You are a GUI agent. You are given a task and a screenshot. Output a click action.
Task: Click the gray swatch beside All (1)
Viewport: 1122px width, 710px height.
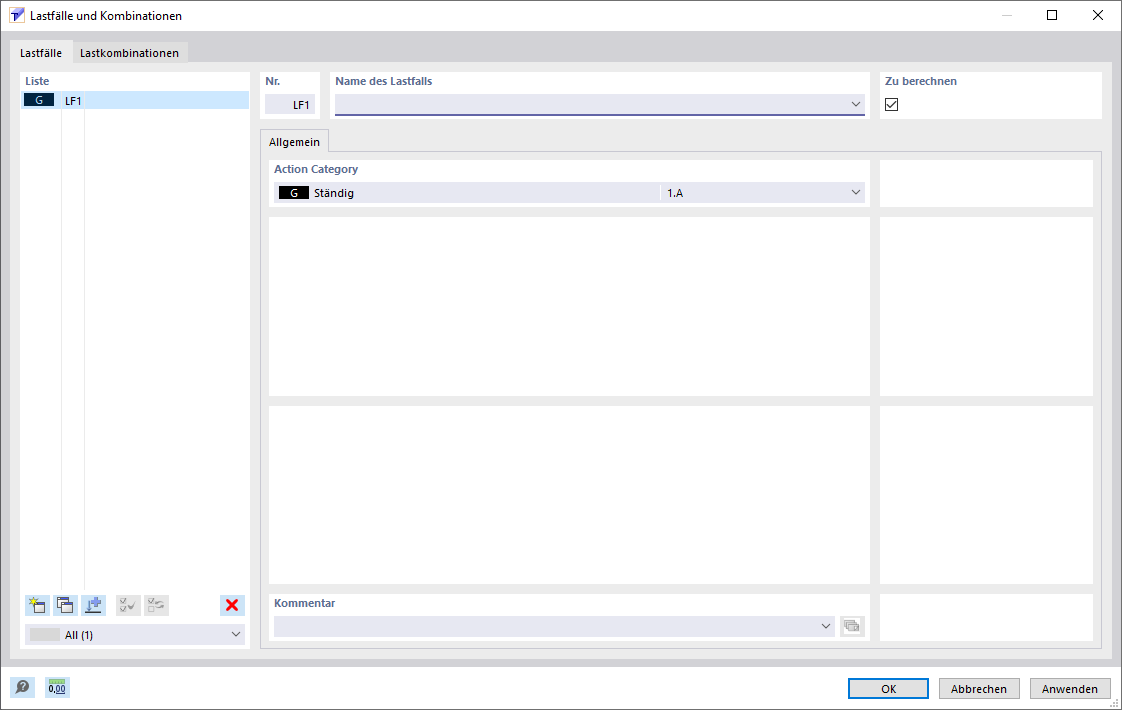tap(44, 635)
